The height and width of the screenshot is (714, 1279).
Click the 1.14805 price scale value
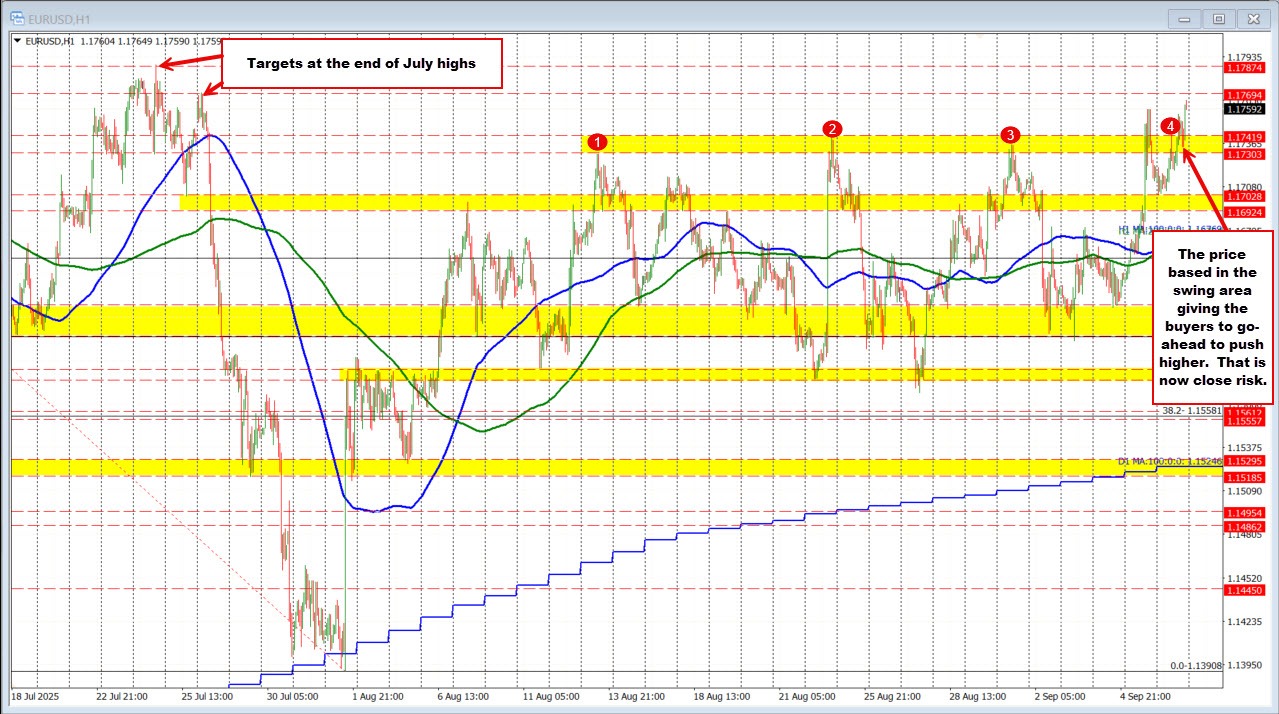(x=1246, y=535)
